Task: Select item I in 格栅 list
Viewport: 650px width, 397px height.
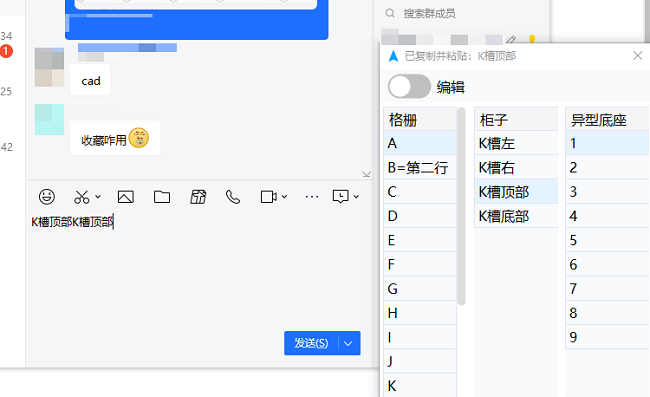Action: (x=420, y=337)
